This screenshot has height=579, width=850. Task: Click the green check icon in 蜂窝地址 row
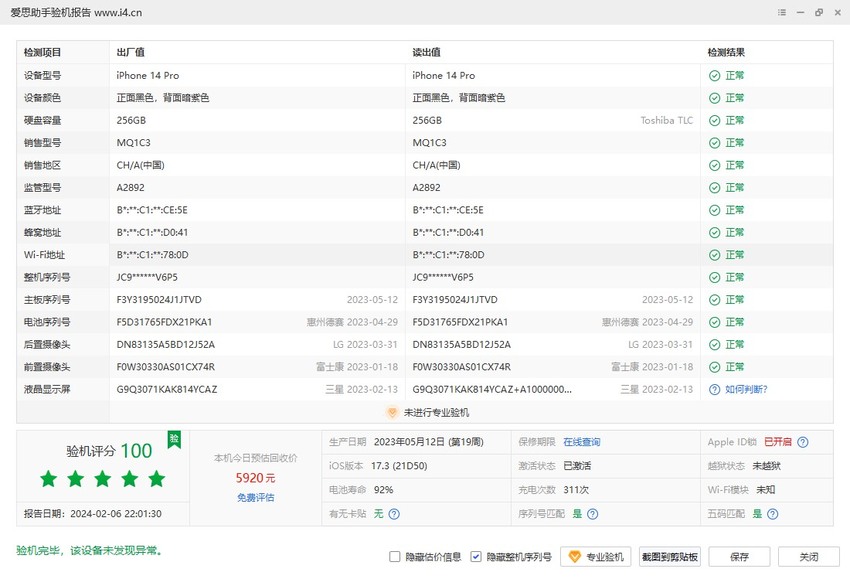(x=714, y=233)
